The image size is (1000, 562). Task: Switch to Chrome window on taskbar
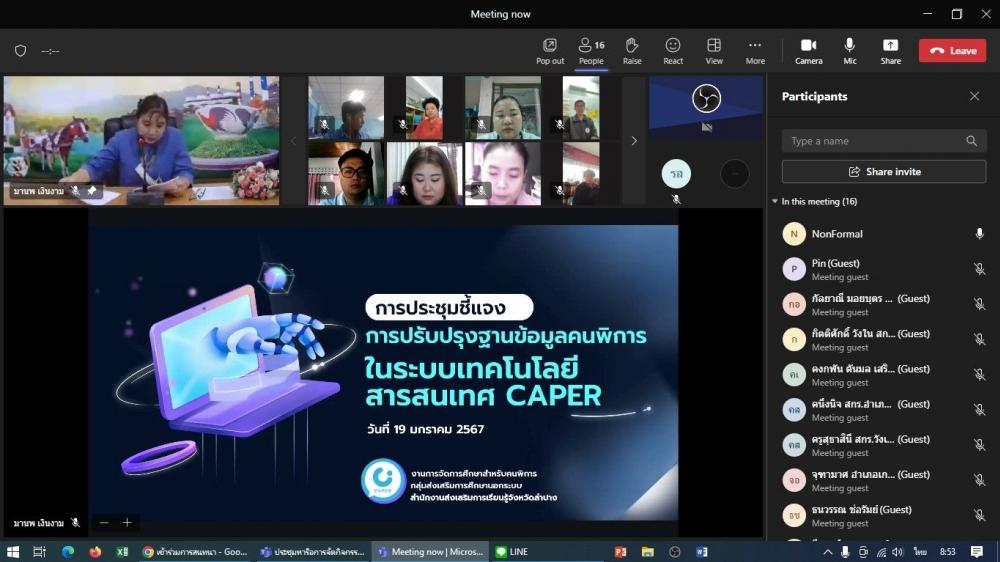click(x=195, y=552)
